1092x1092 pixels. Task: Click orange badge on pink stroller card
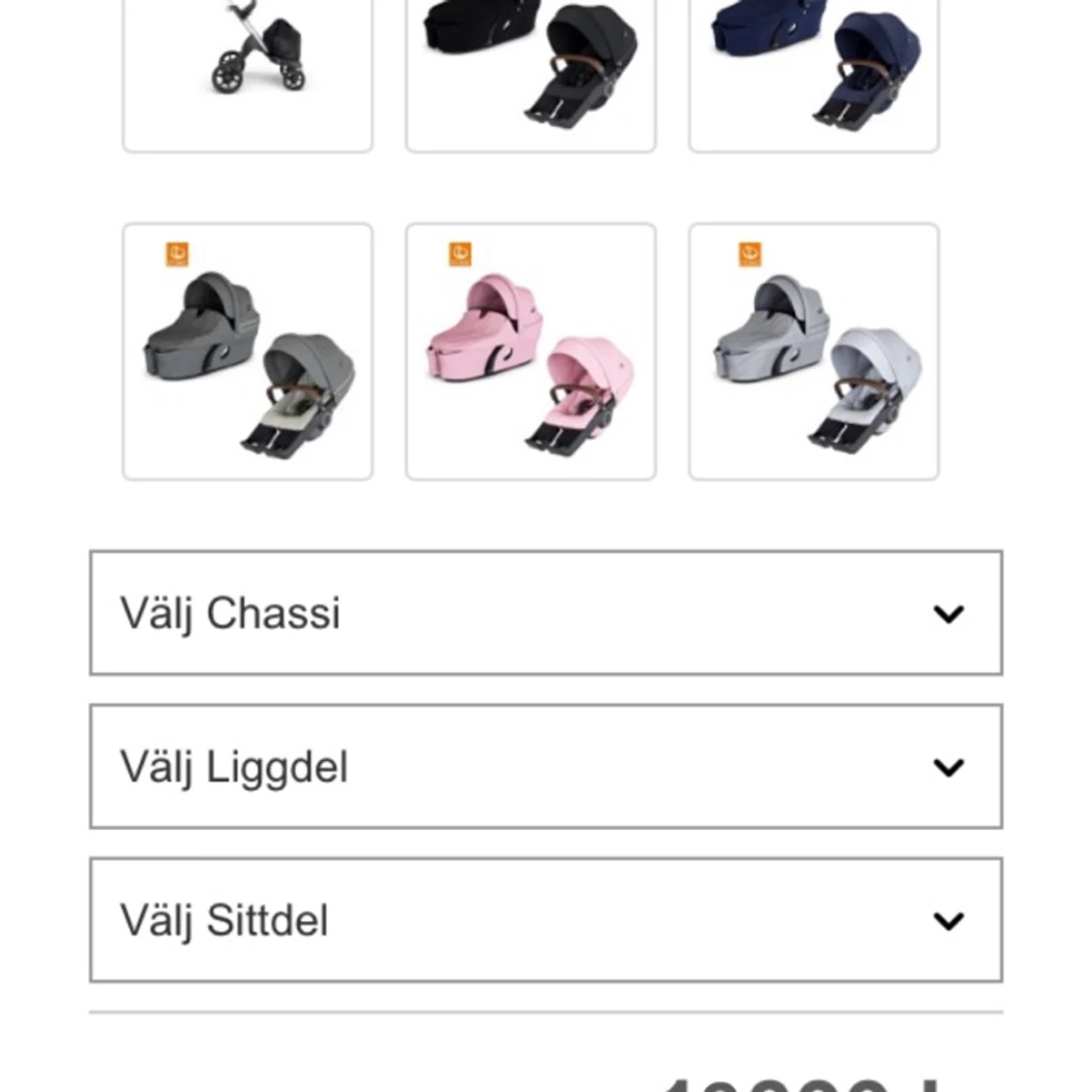point(460,254)
